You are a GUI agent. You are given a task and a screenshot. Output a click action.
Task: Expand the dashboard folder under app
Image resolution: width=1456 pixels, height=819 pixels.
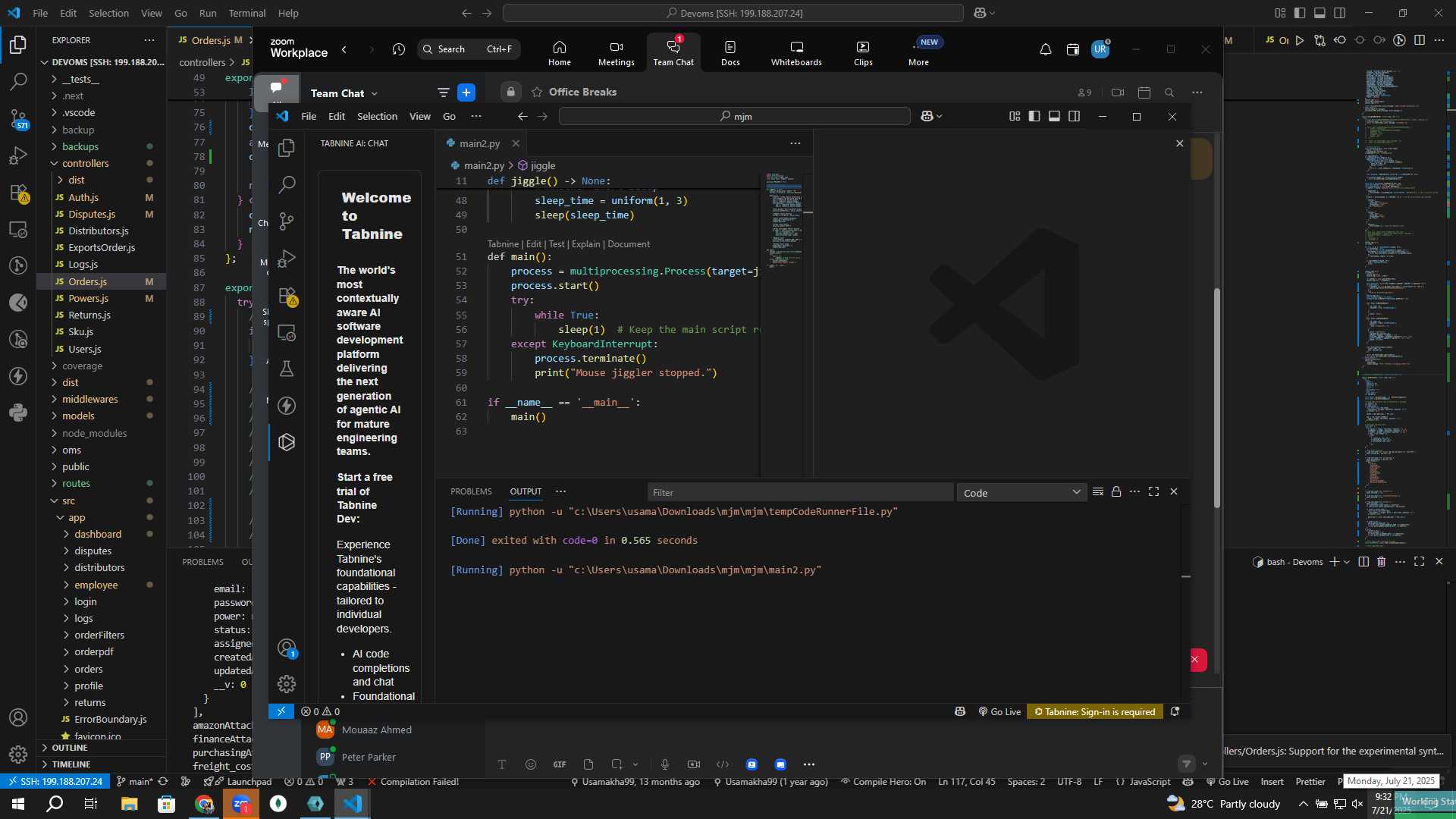coord(98,534)
